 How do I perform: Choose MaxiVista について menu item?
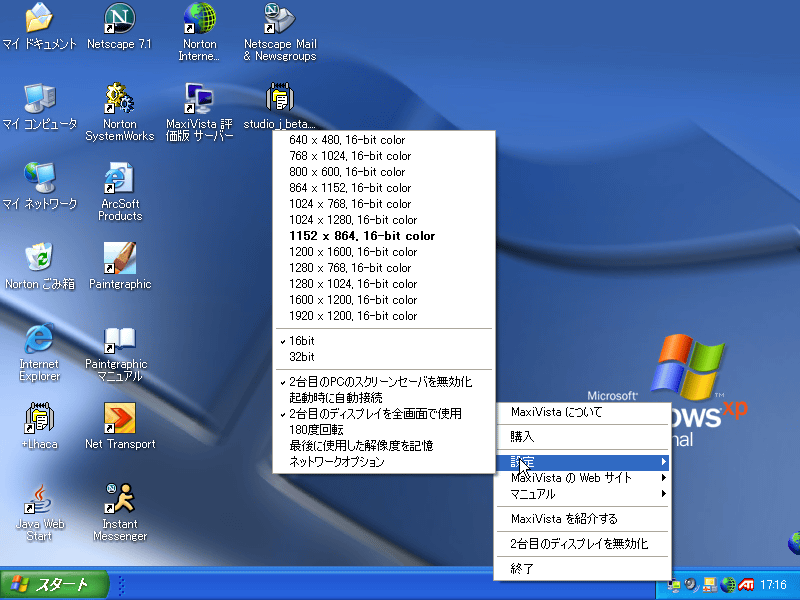[582, 412]
